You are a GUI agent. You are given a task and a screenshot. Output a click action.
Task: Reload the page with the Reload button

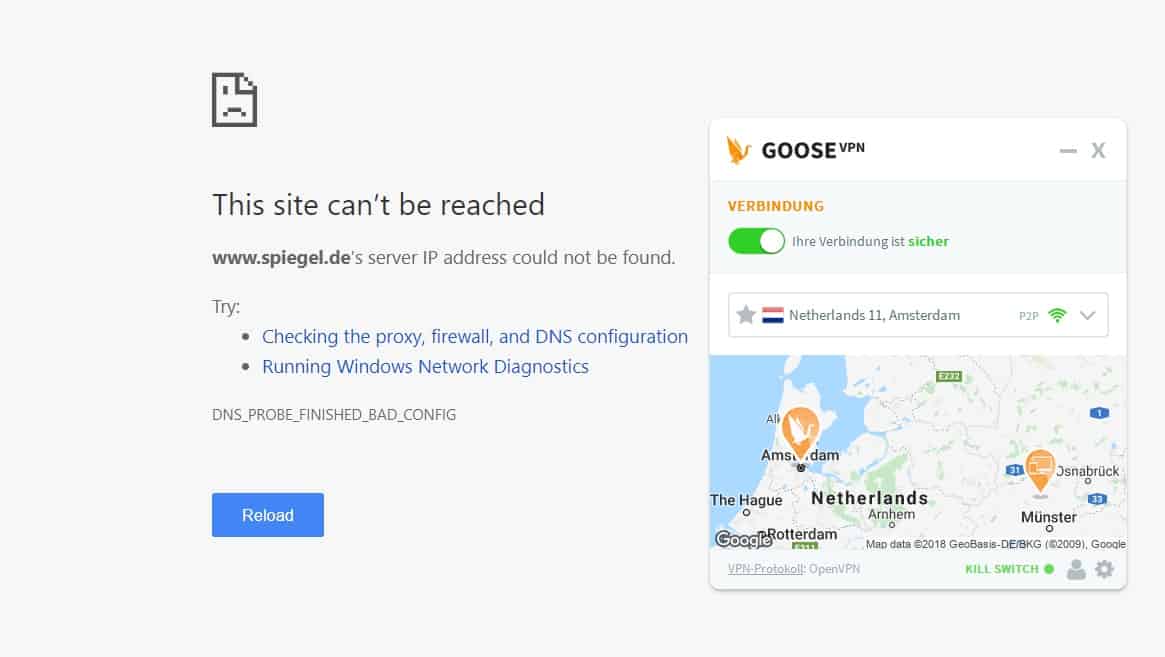pos(267,515)
